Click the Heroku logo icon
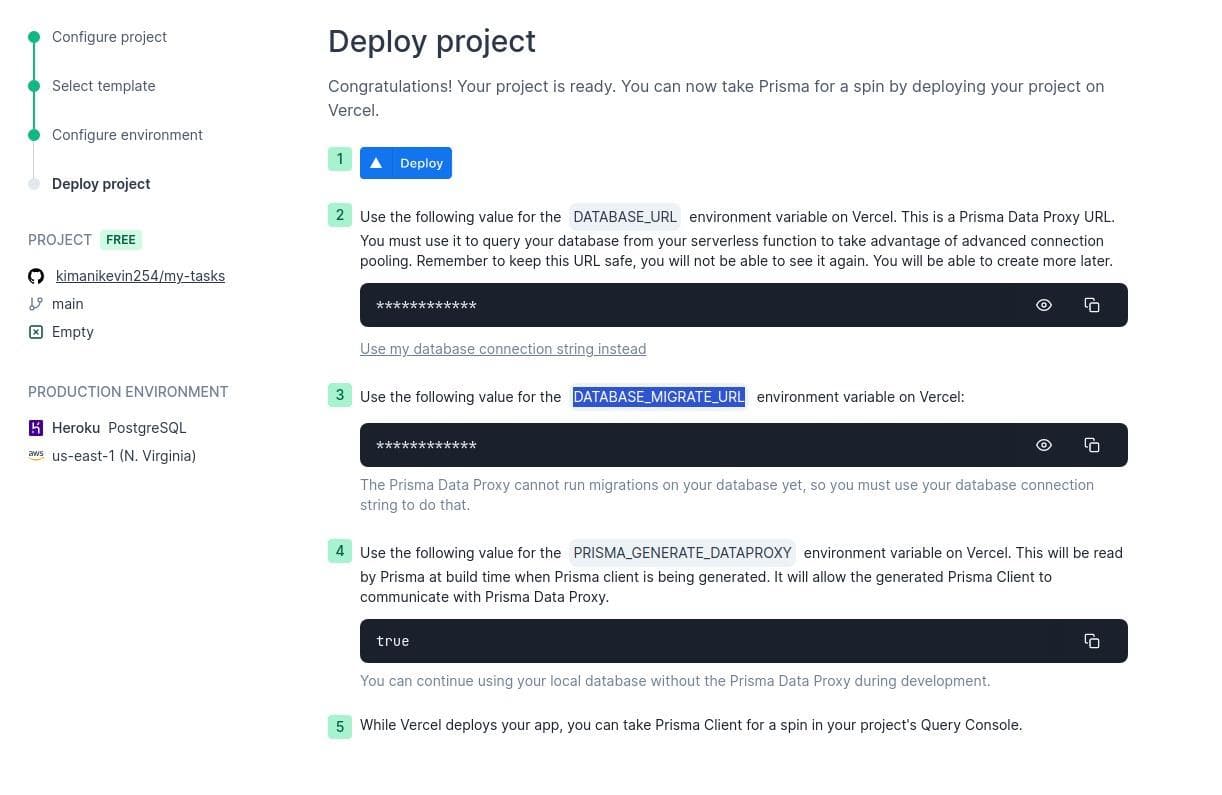Image resolution: width=1222 pixels, height=795 pixels. [x=36, y=428]
